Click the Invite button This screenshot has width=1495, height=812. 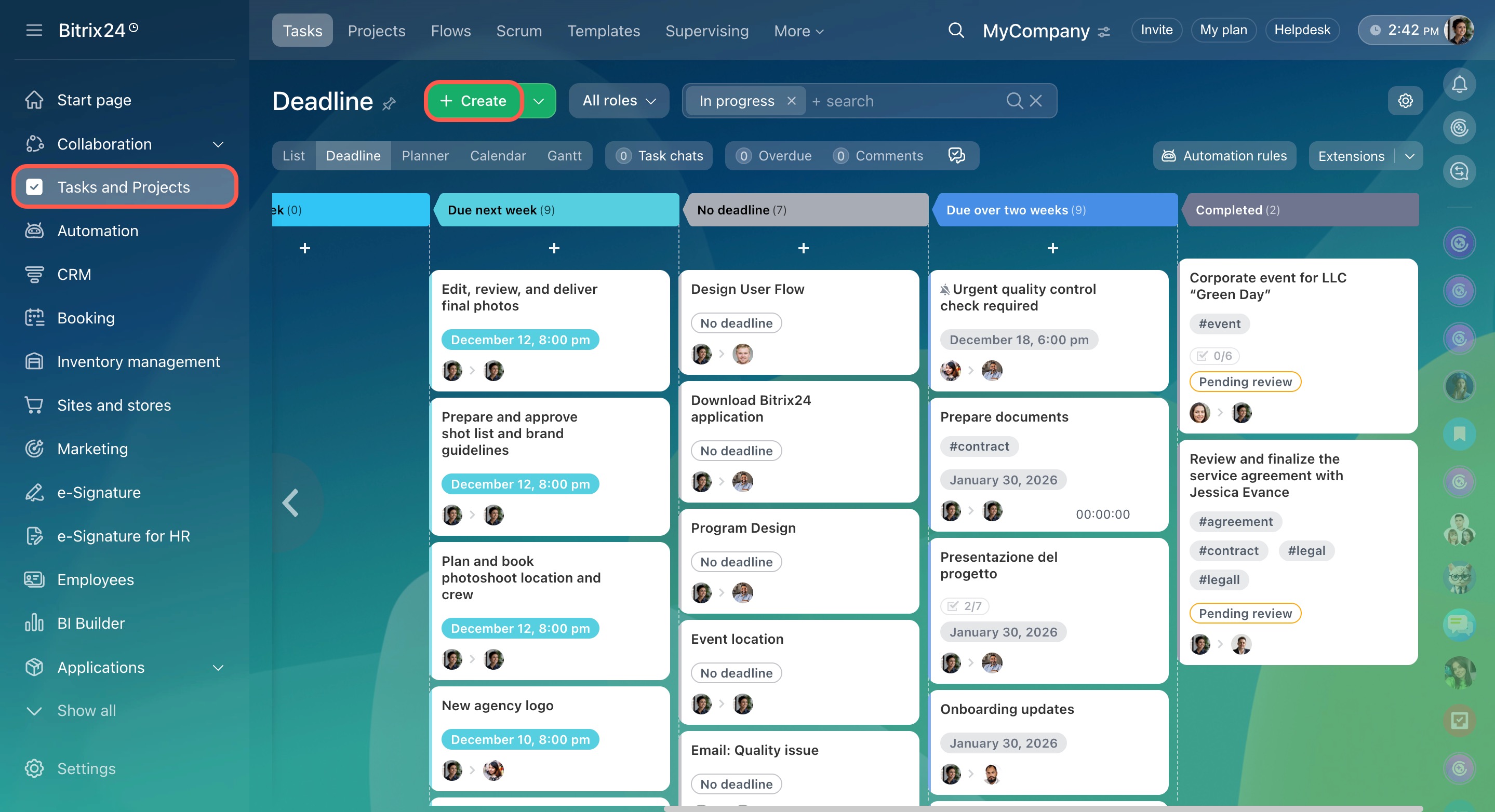pyautogui.click(x=1156, y=30)
